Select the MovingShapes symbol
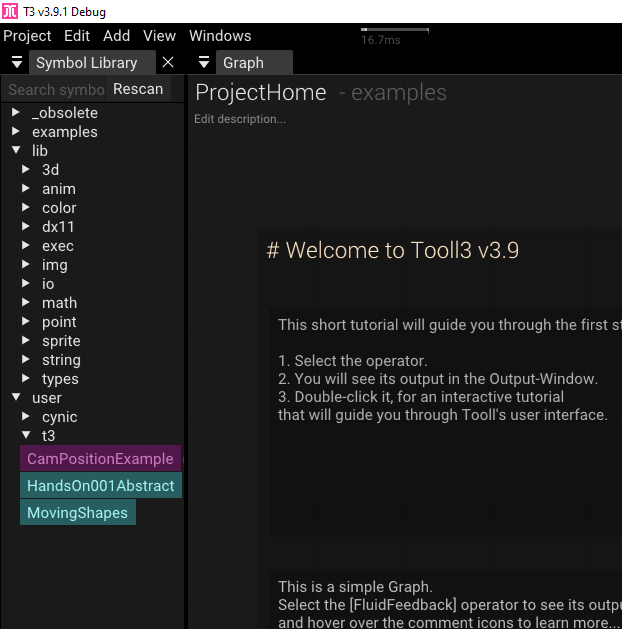 (x=78, y=512)
